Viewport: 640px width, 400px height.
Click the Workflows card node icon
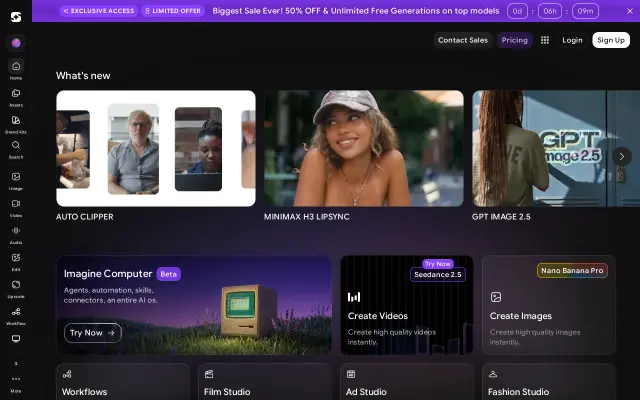pyautogui.click(x=67, y=374)
